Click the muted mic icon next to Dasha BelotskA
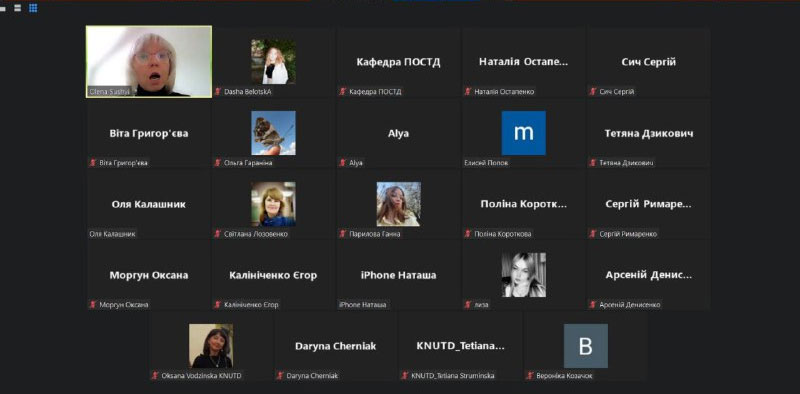The height and width of the screenshot is (394, 800). click(218, 92)
